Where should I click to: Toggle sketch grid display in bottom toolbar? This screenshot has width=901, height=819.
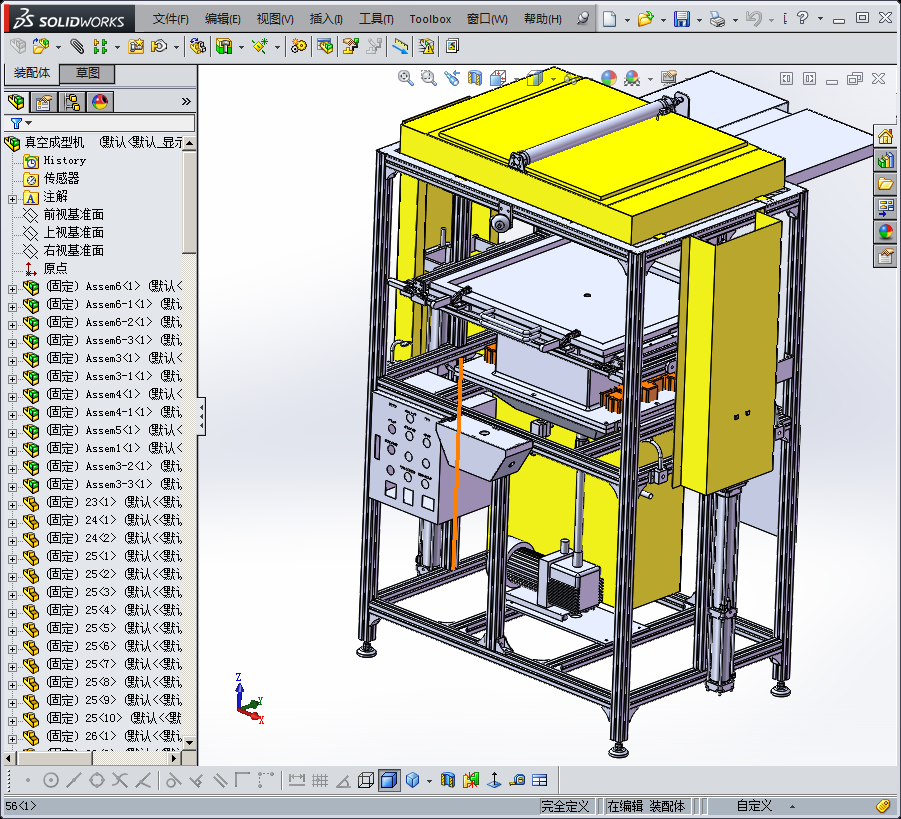(x=320, y=780)
